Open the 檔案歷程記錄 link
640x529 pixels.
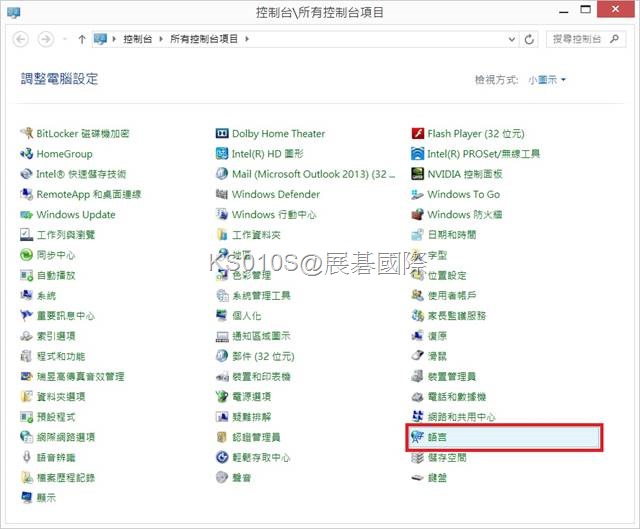pyautogui.click(x=66, y=477)
